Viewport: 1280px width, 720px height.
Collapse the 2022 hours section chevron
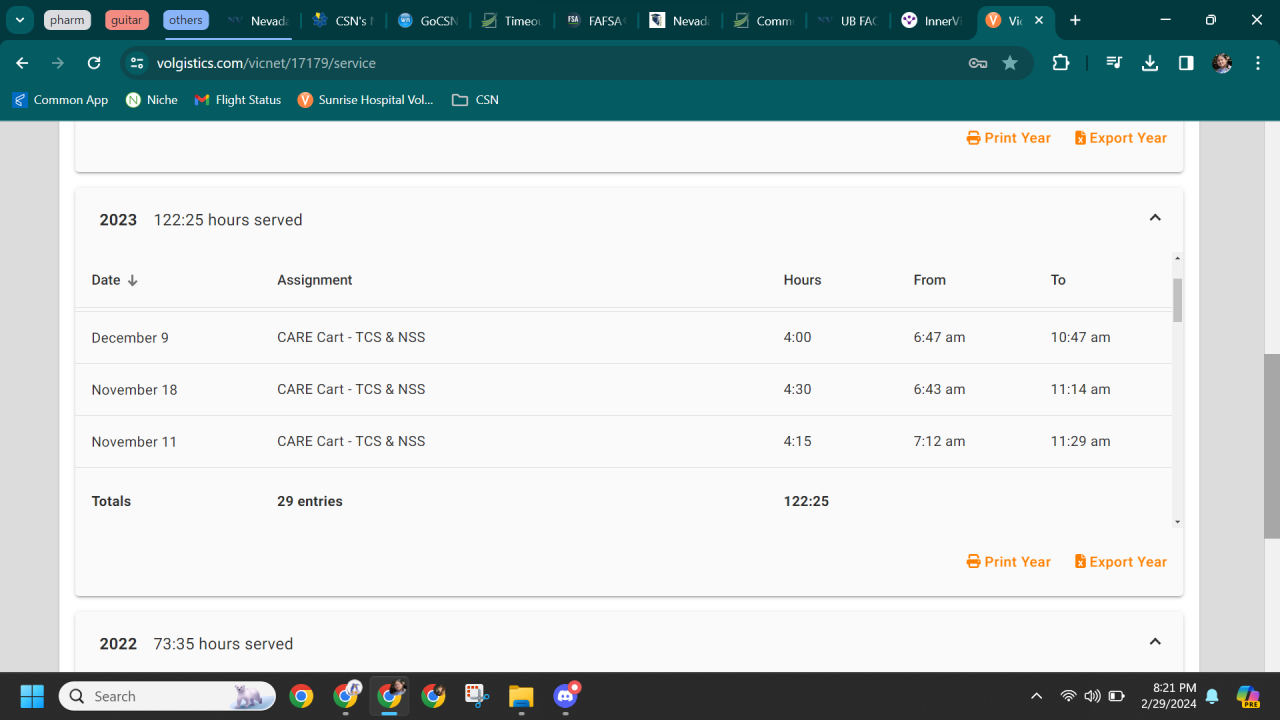1155,642
